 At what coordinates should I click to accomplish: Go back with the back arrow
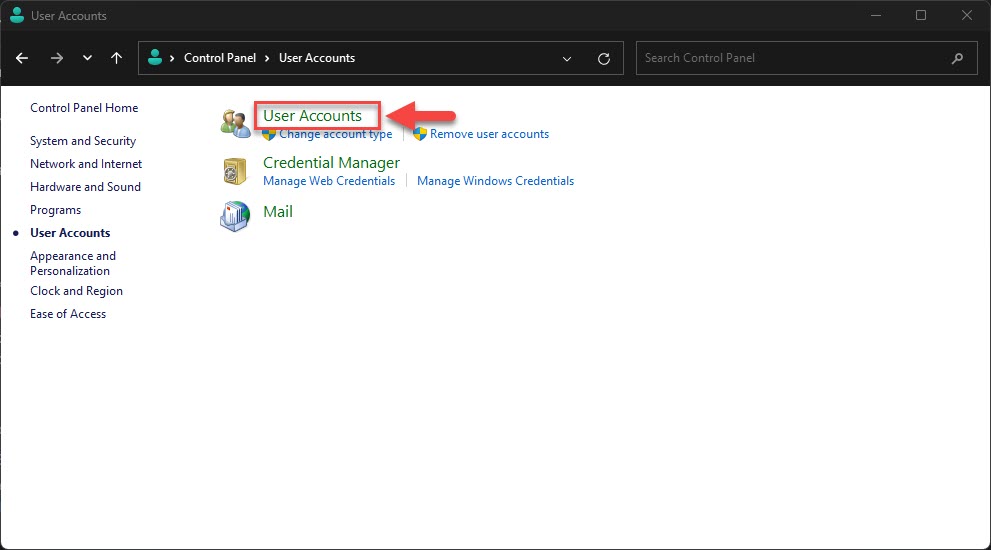tap(23, 58)
